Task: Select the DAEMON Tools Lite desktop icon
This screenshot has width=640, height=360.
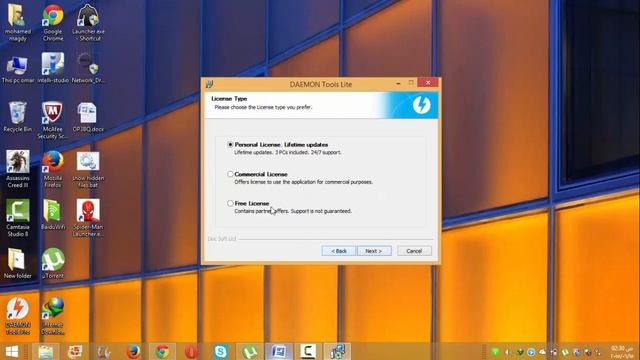Action: (18, 316)
